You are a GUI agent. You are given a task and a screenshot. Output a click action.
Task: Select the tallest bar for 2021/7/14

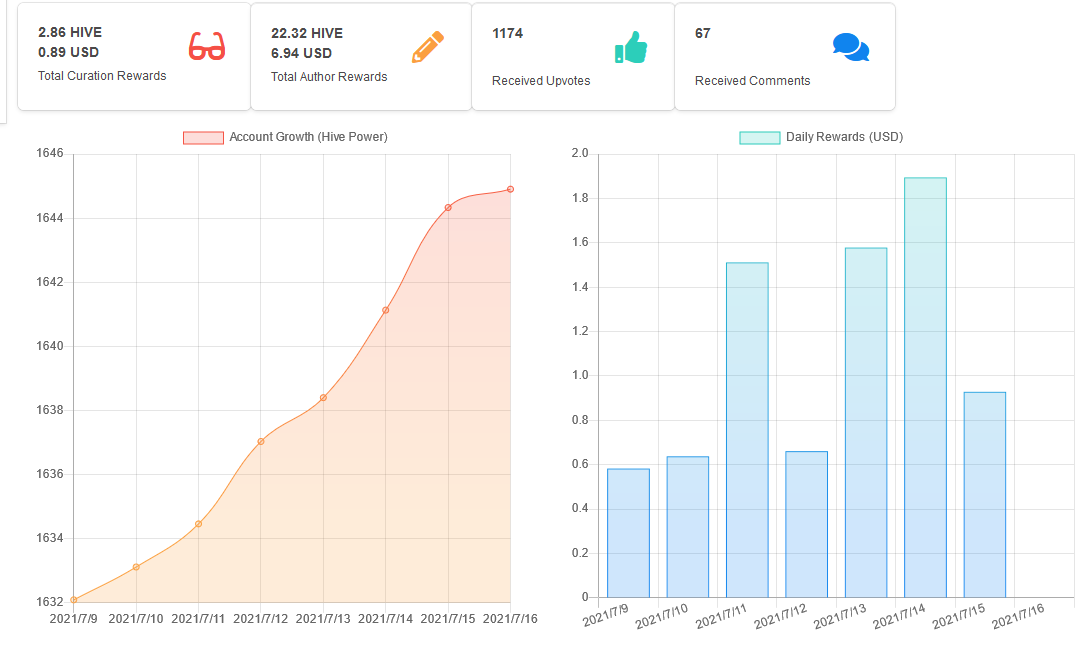926,387
